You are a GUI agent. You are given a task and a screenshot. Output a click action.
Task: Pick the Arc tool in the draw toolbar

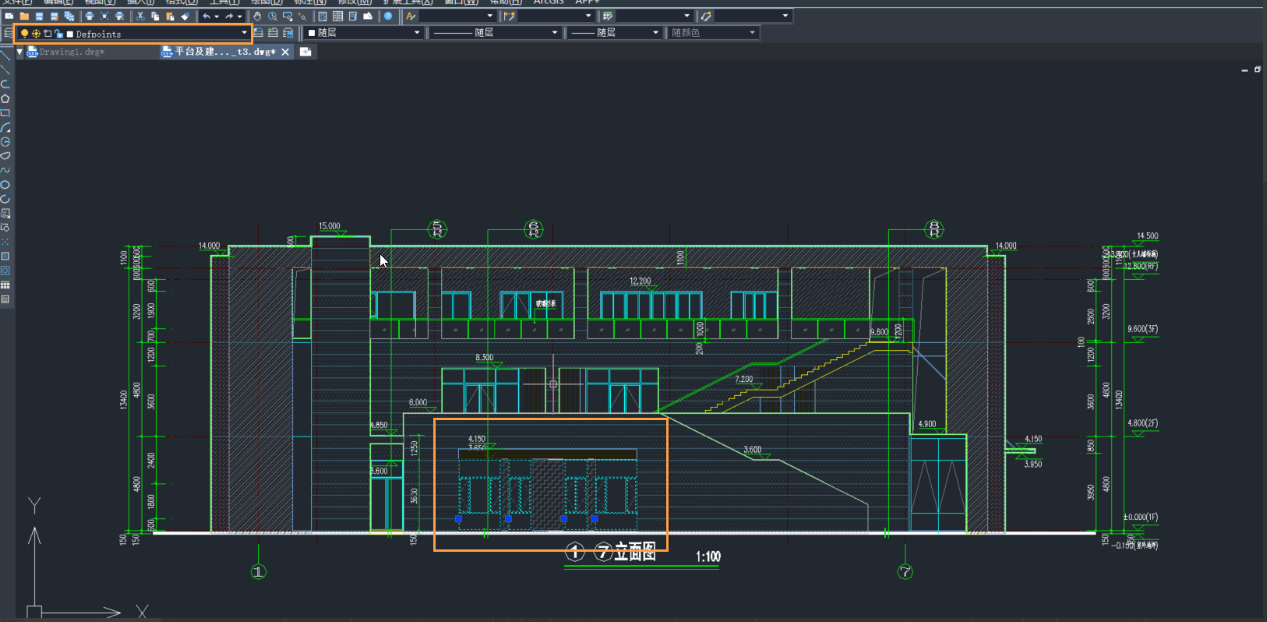(5, 128)
